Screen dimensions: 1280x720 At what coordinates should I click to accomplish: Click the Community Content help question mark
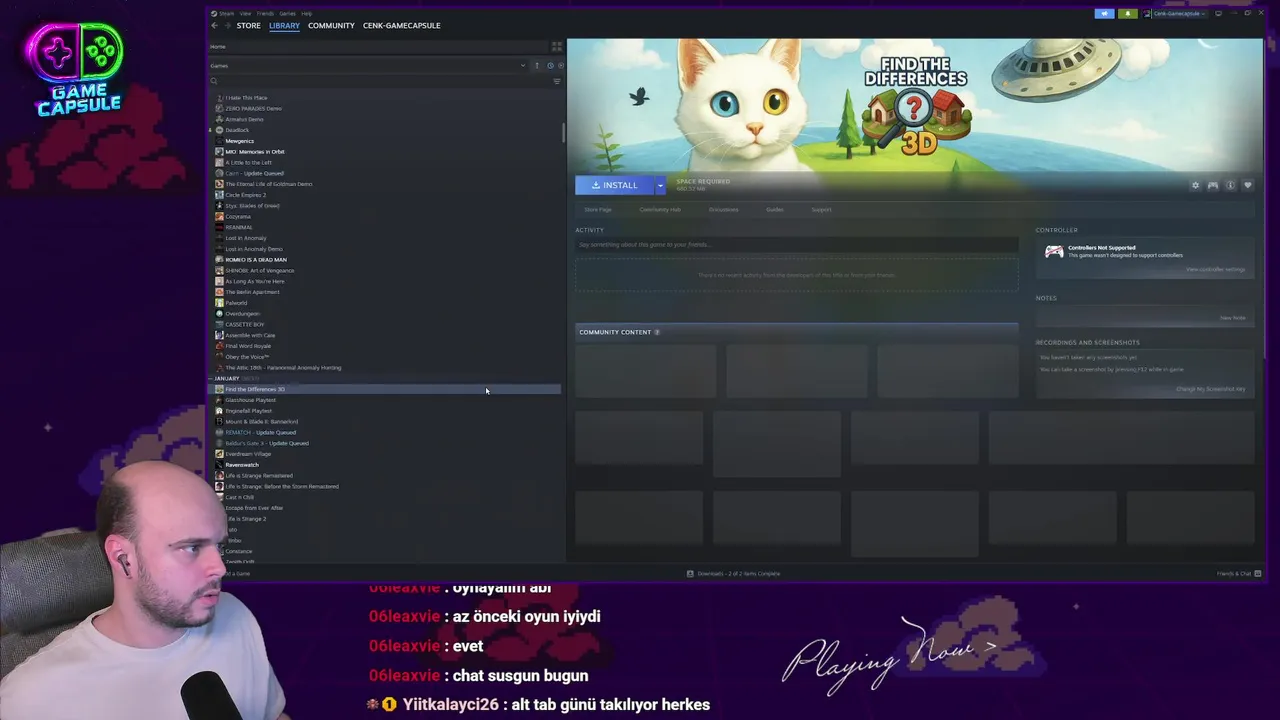coord(657,332)
